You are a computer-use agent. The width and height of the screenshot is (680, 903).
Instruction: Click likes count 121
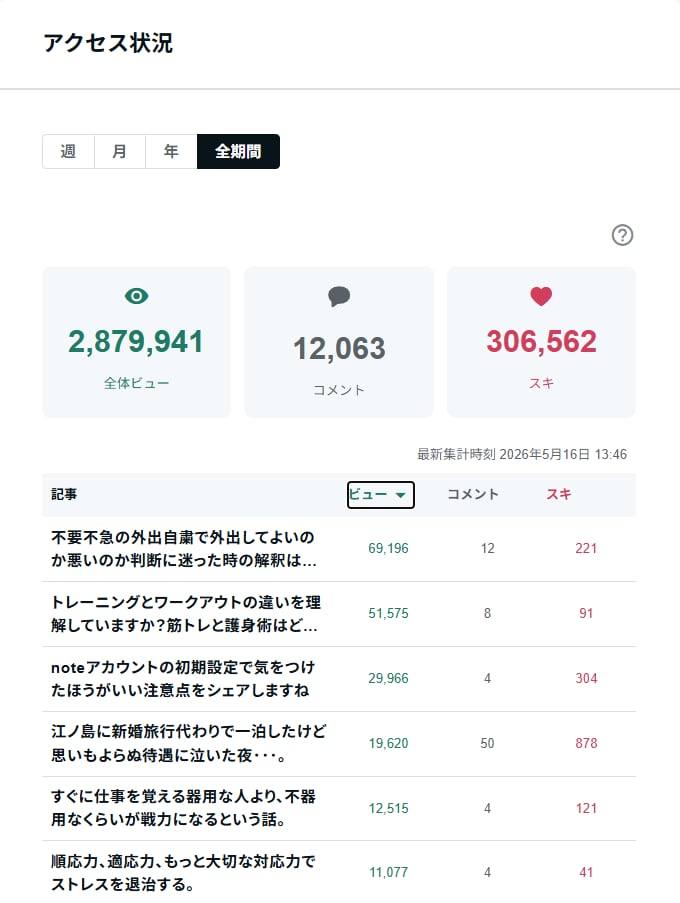click(586, 809)
